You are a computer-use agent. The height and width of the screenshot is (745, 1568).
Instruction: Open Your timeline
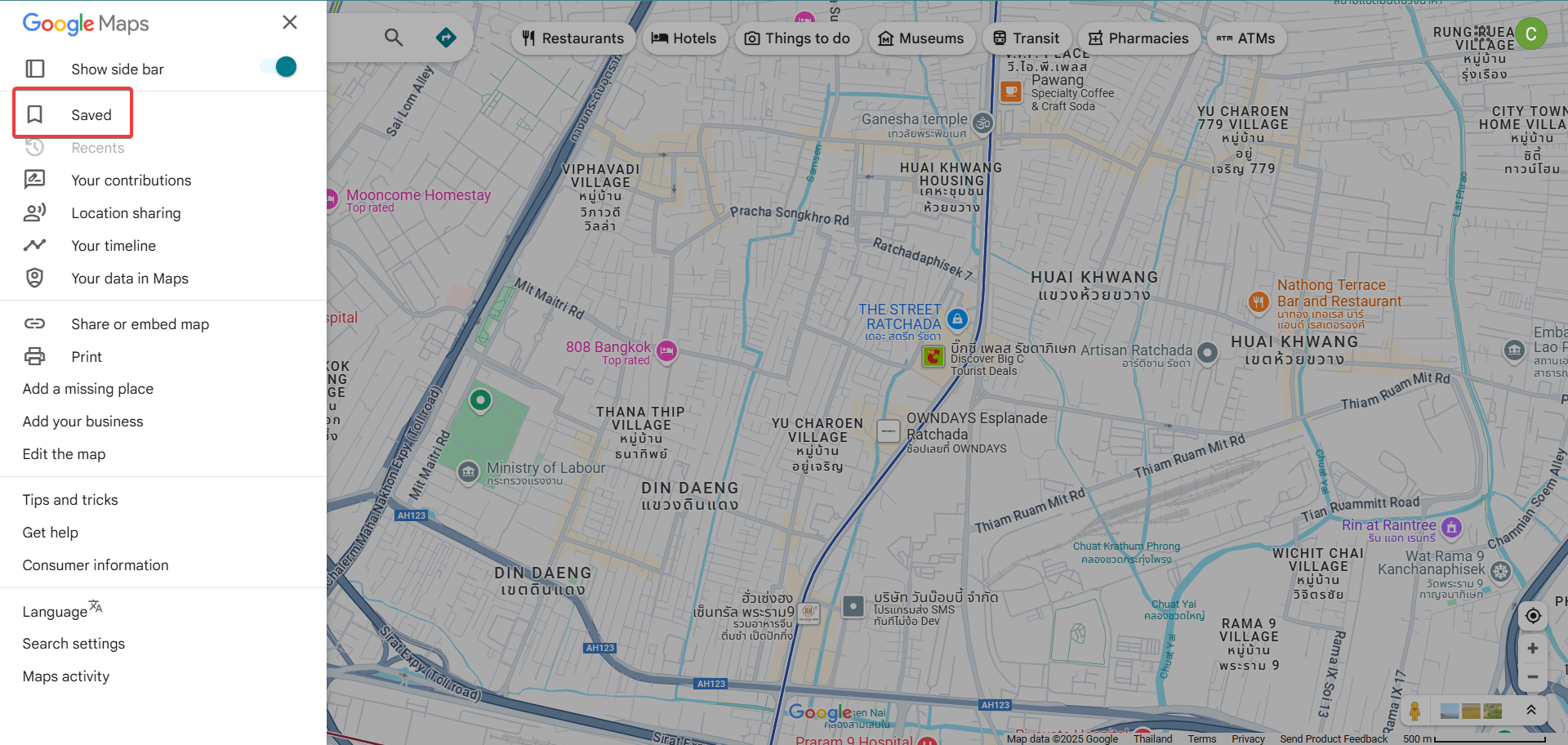(x=114, y=246)
